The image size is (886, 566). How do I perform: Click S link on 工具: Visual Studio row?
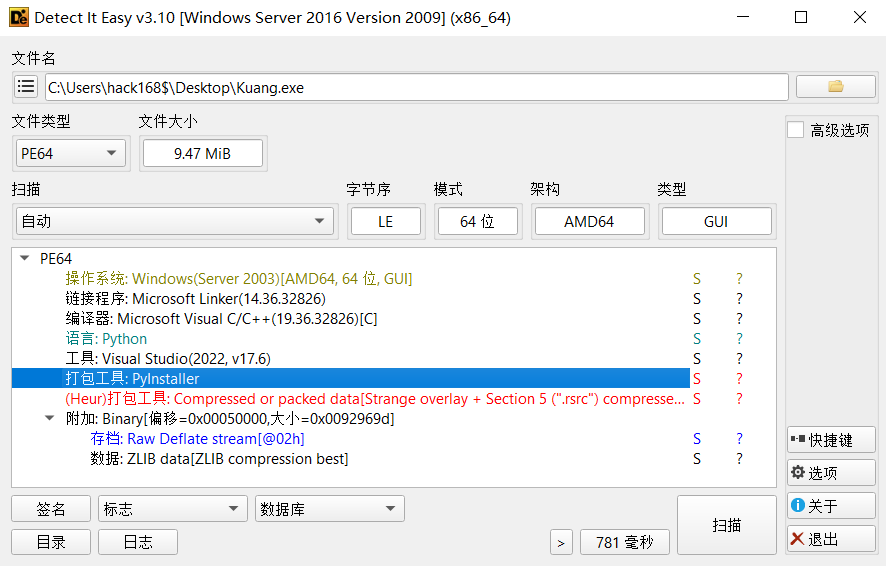[697, 359]
